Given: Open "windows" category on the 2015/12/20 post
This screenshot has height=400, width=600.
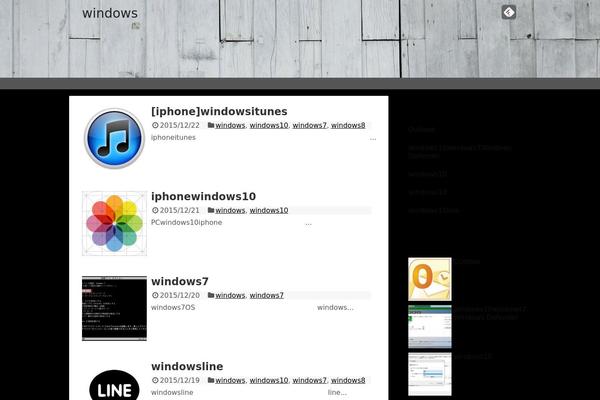Looking at the screenshot, I should (x=230, y=295).
